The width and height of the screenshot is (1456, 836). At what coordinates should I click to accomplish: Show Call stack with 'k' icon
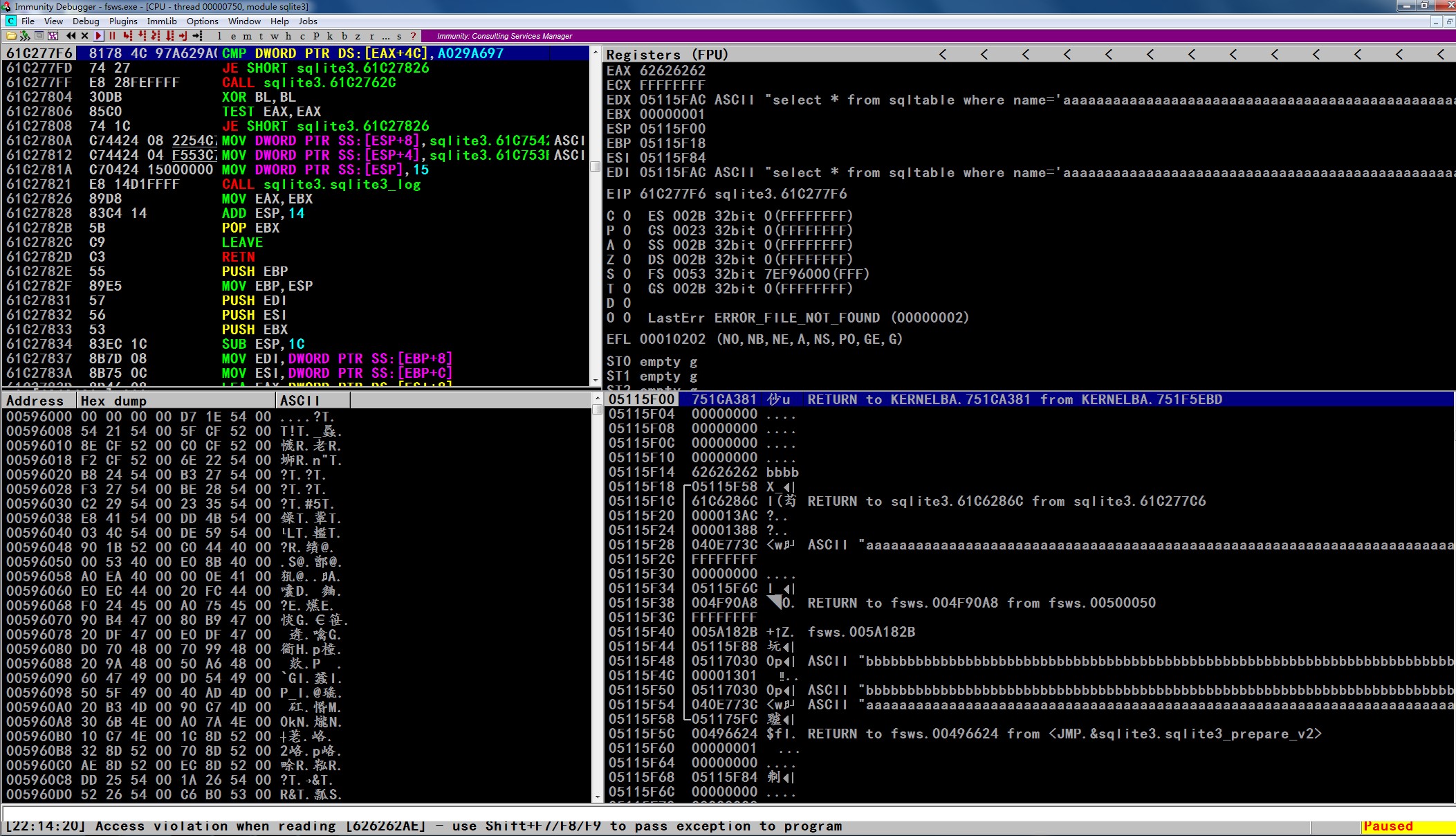tap(330, 36)
